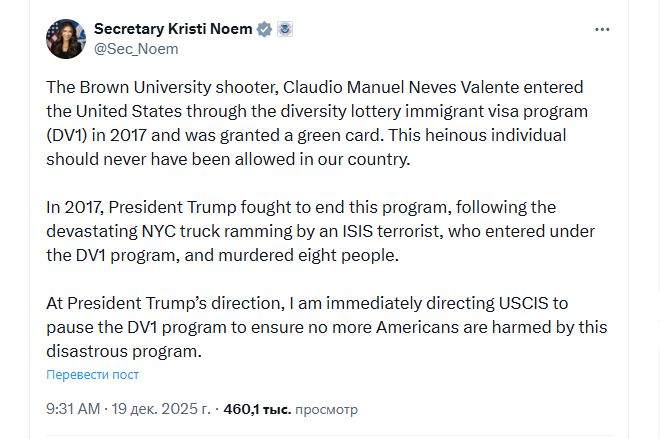660x439 pixels.
Task: Open Kristi Noem's profile avatar
Action: 66,39
